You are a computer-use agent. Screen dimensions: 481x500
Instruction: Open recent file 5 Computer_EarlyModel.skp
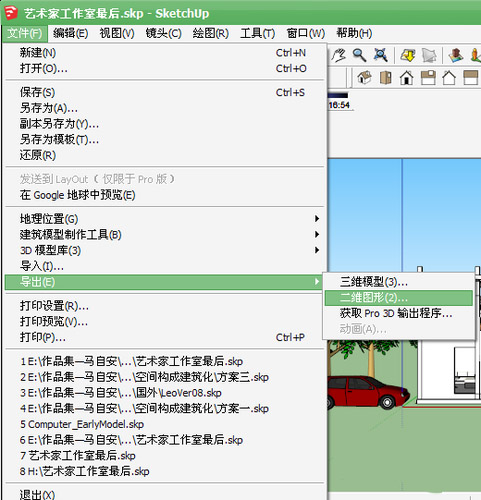165,424
